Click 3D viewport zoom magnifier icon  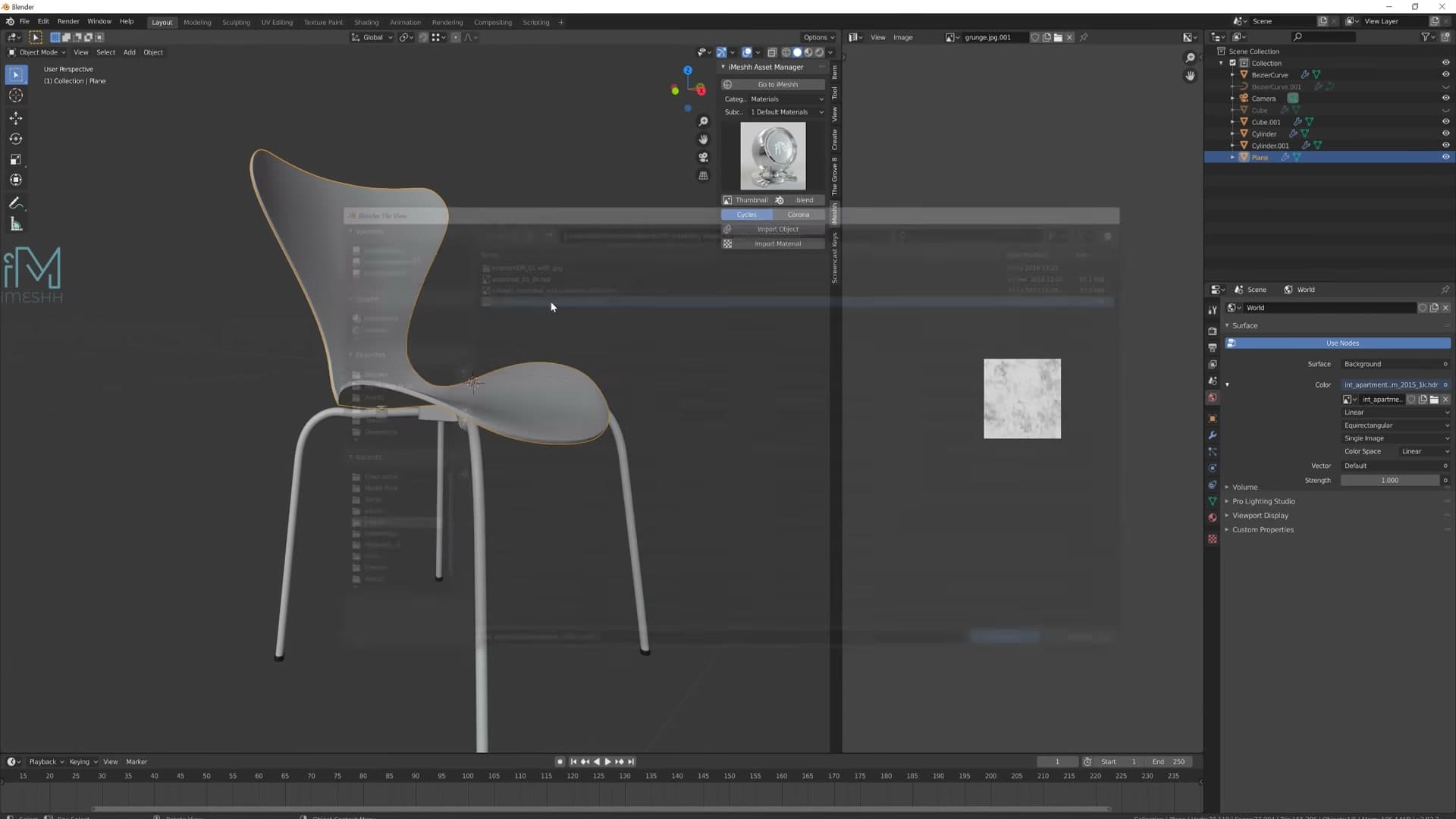pyautogui.click(x=703, y=121)
